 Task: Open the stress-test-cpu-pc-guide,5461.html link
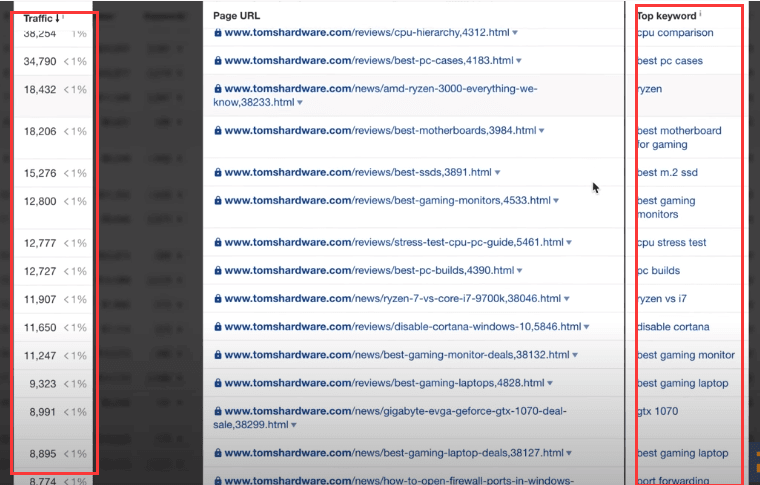(x=394, y=242)
